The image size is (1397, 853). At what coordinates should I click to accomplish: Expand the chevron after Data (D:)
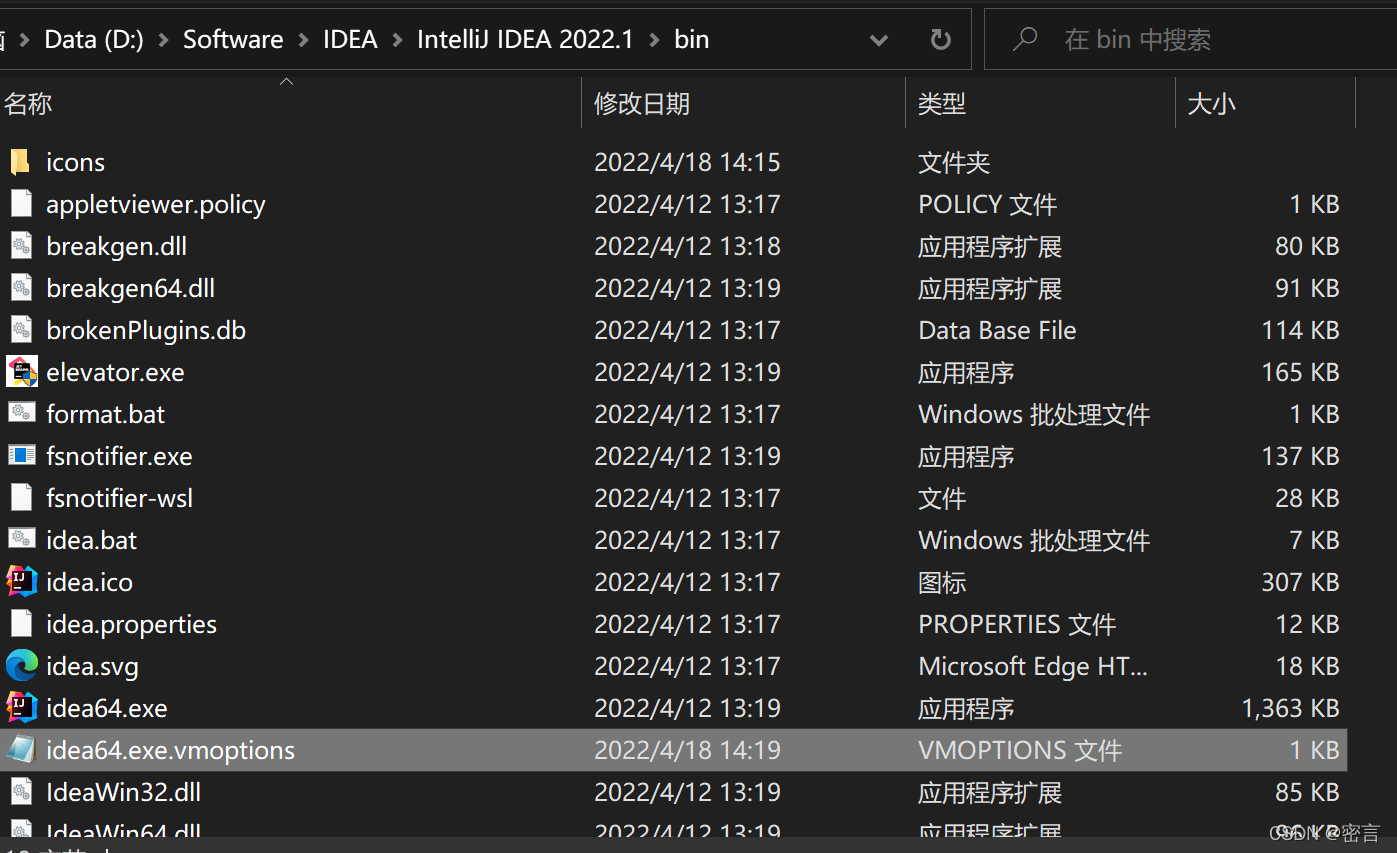click(163, 40)
